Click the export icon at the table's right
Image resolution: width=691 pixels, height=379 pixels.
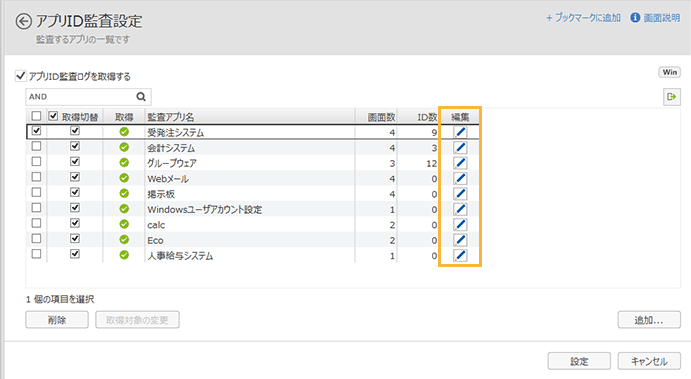[x=672, y=97]
